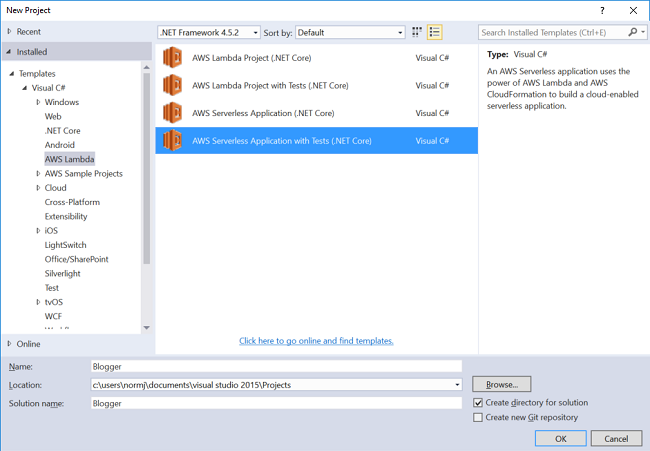Expand the Cloud tree node
The image size is (650, 451).
coord(38,188)
